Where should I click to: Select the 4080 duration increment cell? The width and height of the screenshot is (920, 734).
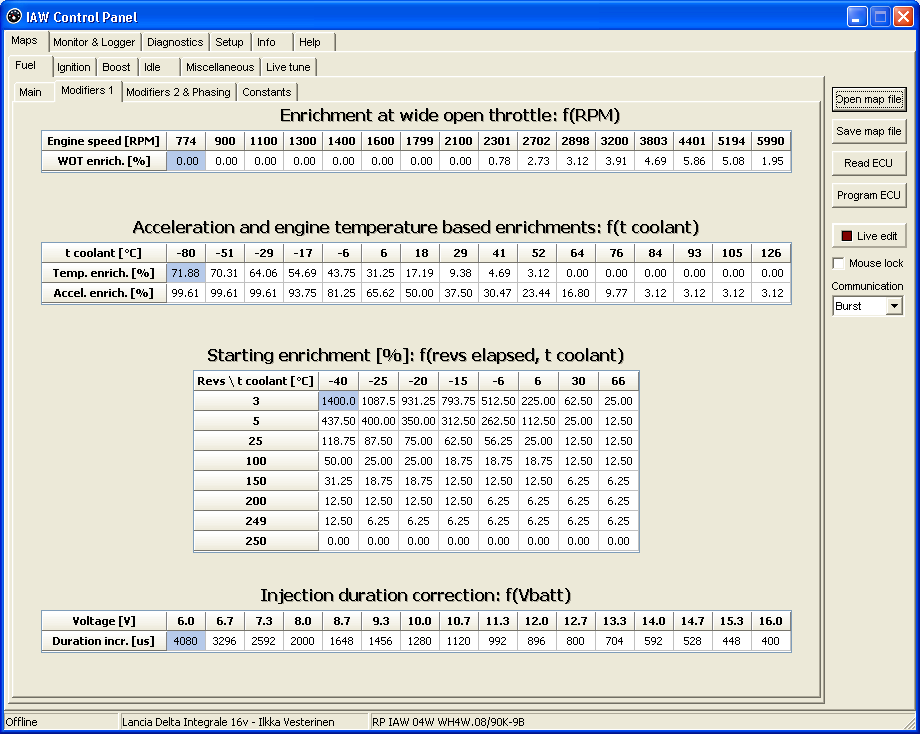coord(185,641)
